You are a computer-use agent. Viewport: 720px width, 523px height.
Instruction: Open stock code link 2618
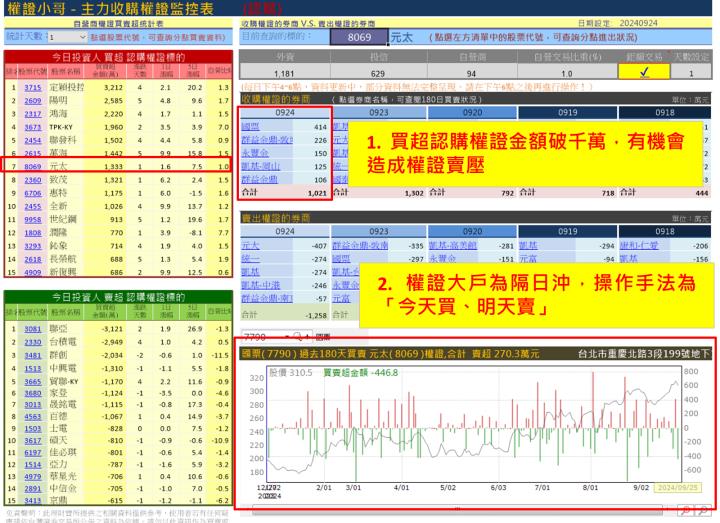tap(33, 259)
